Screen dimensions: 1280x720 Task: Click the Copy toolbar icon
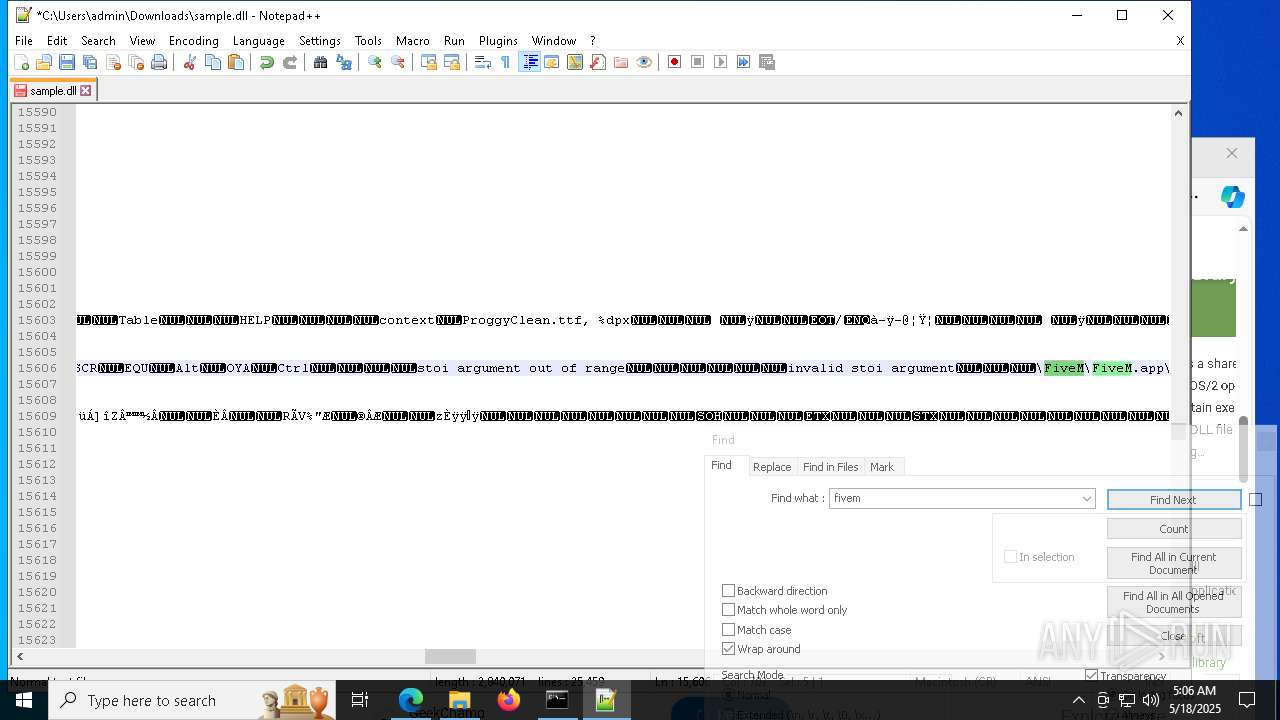click(212, 62)
